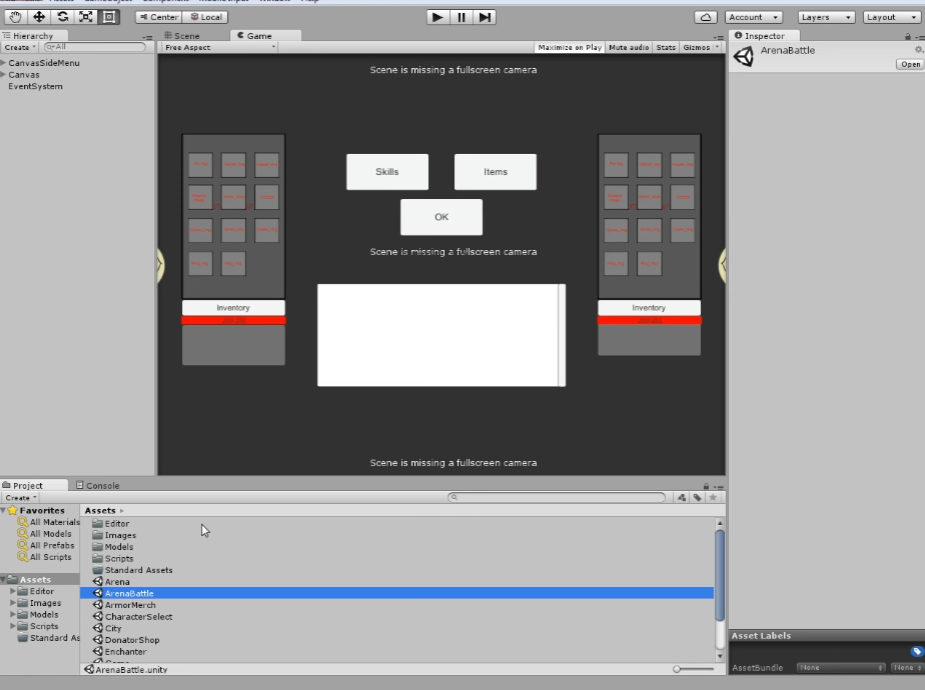This screenshot has height=690, width=925.
Task: Open the Free Aspect dropdown
Action: [x=218, y=47]
